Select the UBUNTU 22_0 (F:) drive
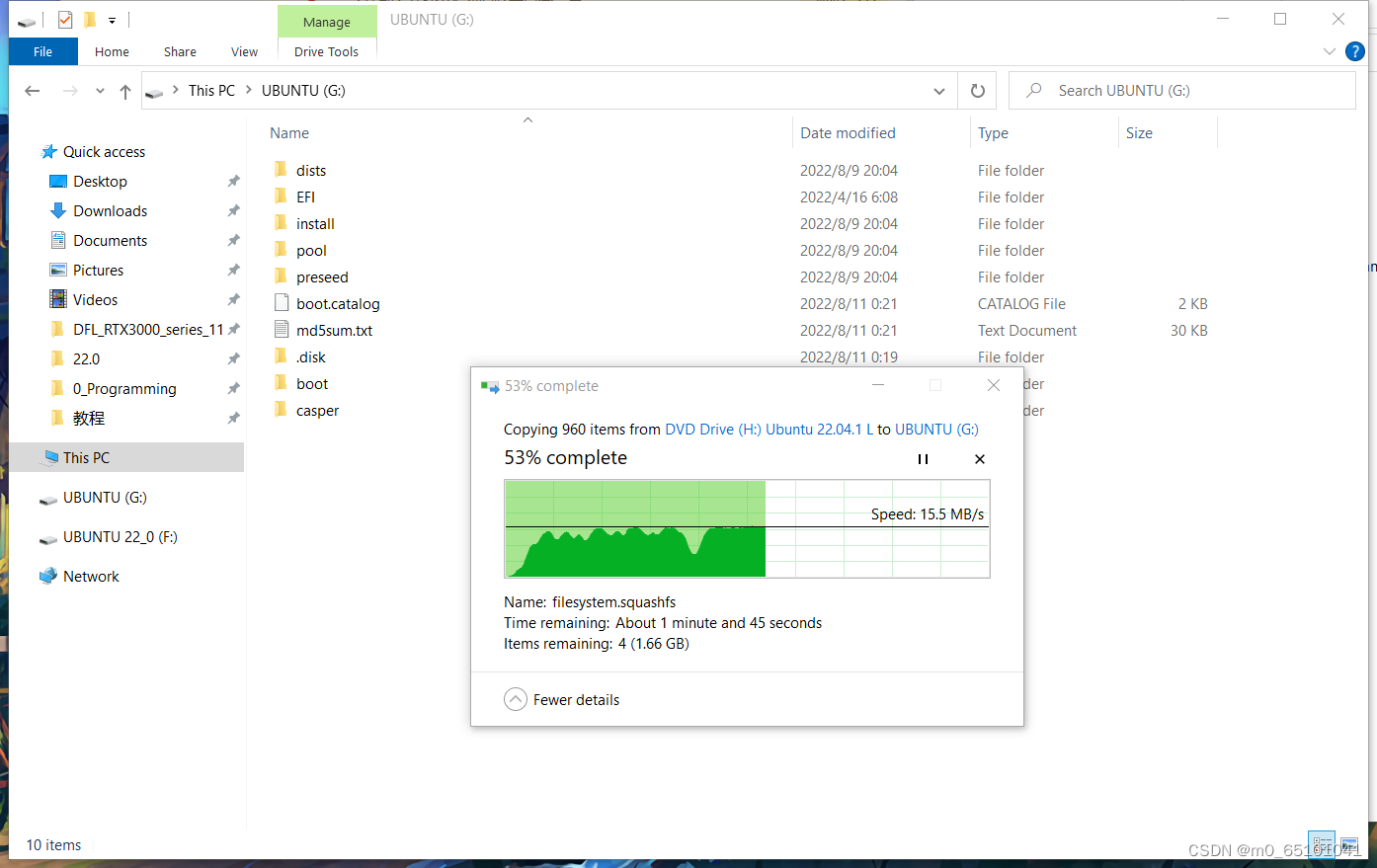 (x=120, y=537)
